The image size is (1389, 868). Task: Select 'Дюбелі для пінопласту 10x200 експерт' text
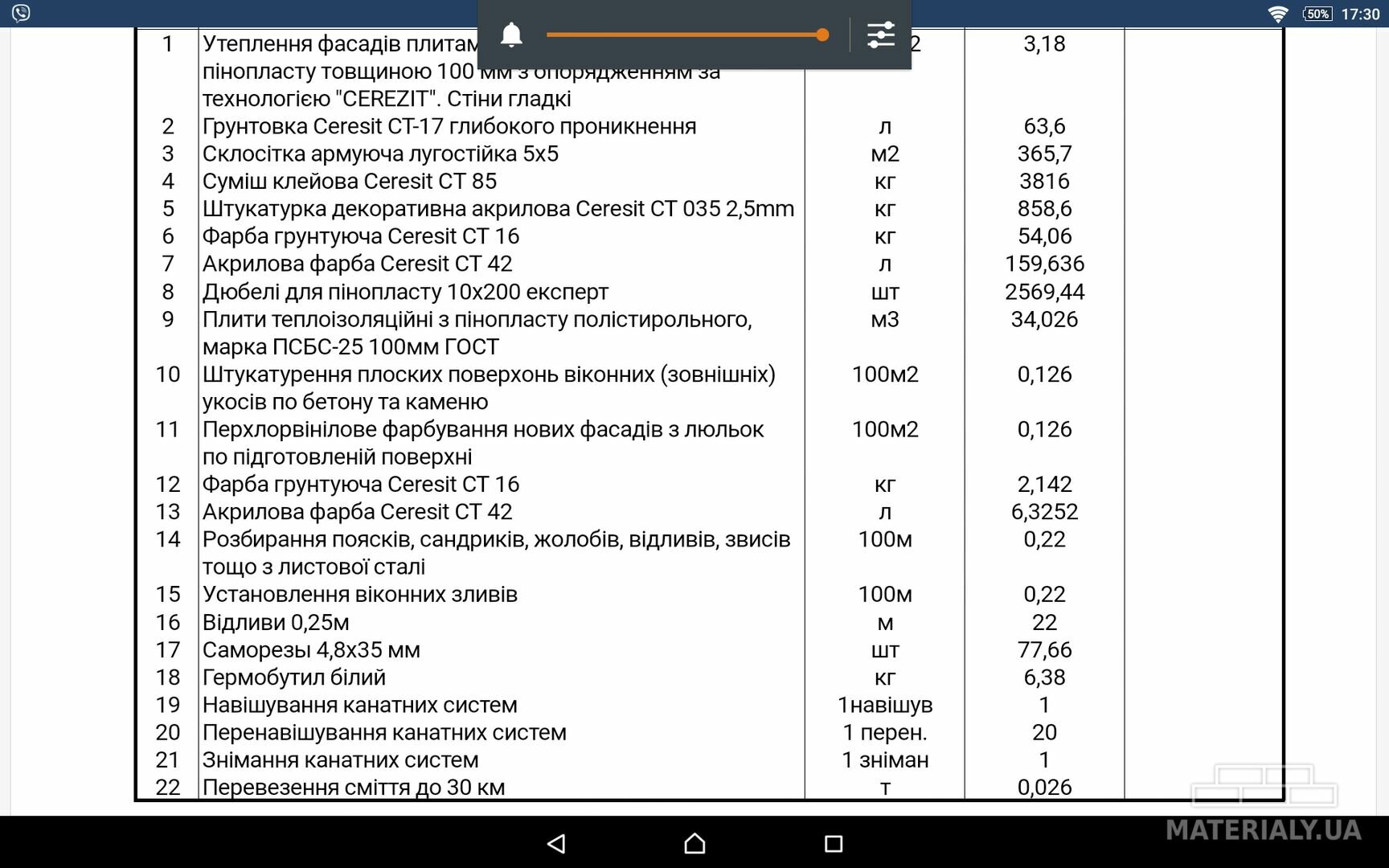click(x=405, y=292)
